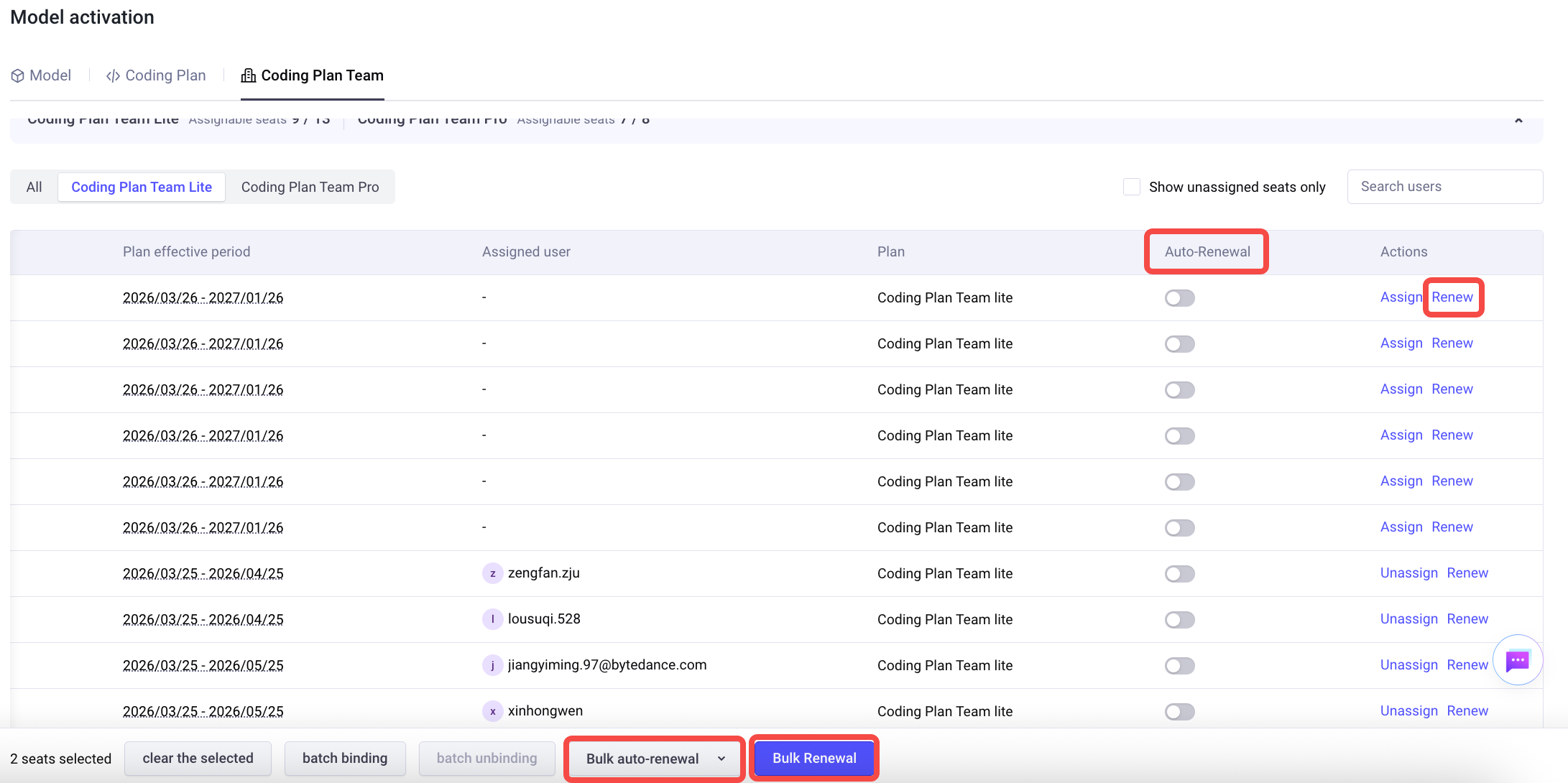Click the Coding Plan code icon
1568x783 pixels.
tap(113, 76)
